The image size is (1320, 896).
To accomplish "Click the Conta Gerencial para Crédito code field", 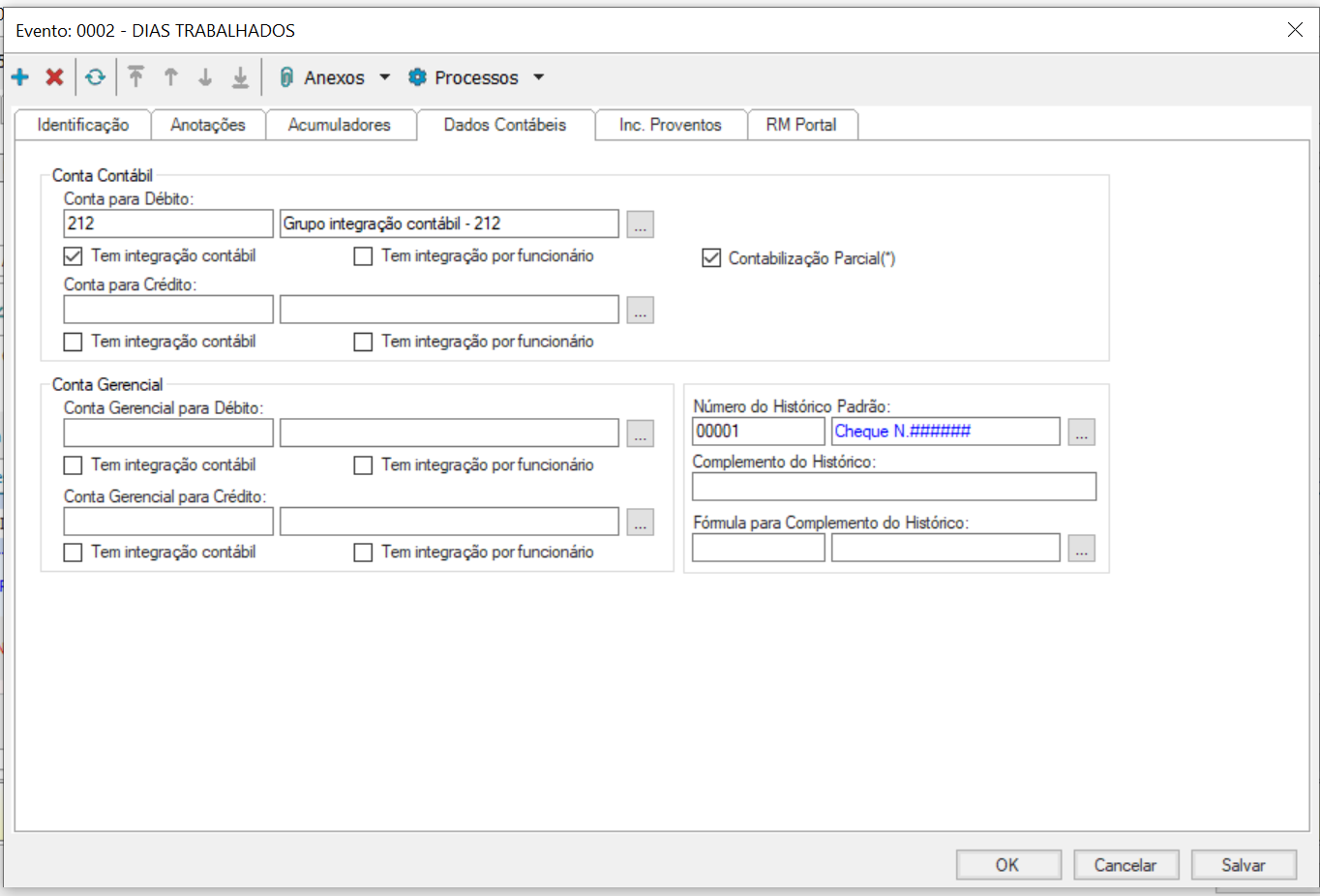I will coord(168,522).
